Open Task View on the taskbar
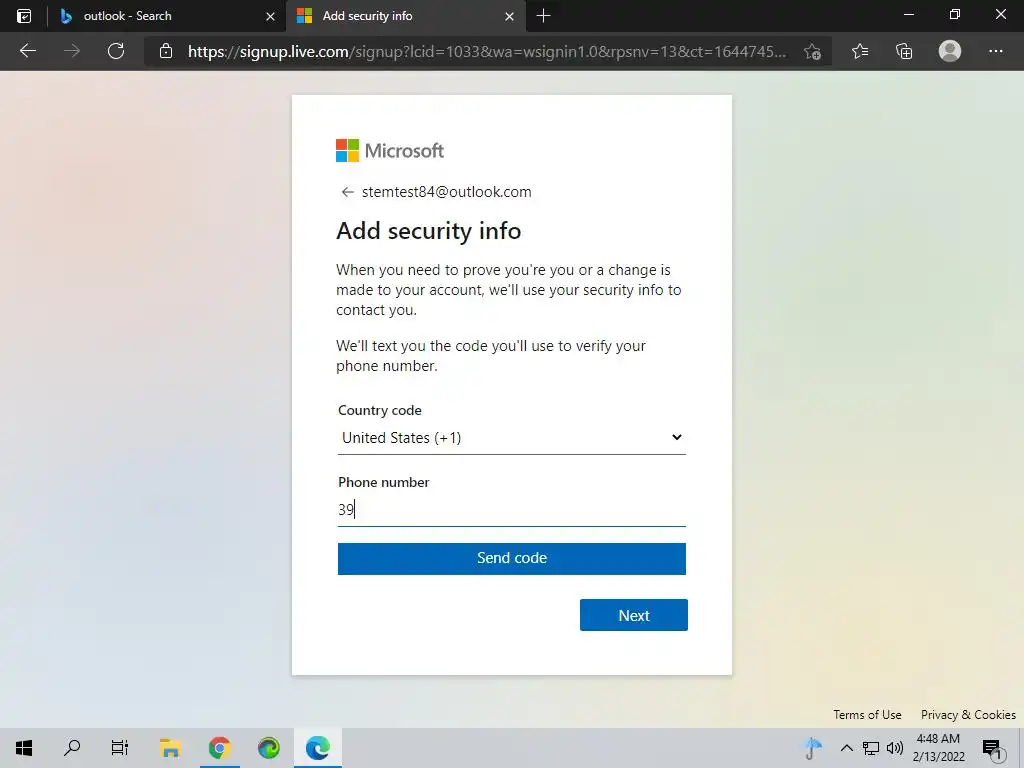This screenshot has height=768, width=1024. (x=120, y=748)
